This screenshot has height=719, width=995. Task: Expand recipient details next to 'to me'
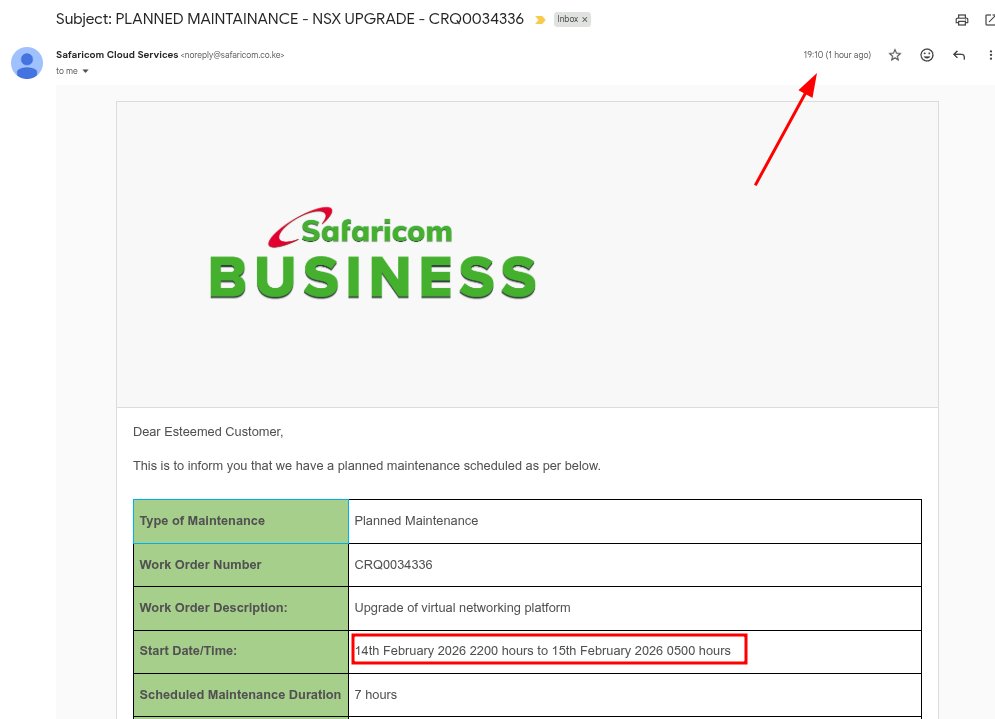click(x=85, y=71)
